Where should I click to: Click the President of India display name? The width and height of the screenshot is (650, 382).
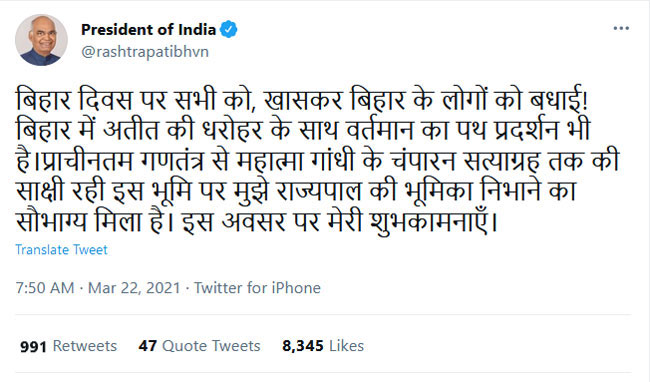pyautogui.click(x=148, y=29)
